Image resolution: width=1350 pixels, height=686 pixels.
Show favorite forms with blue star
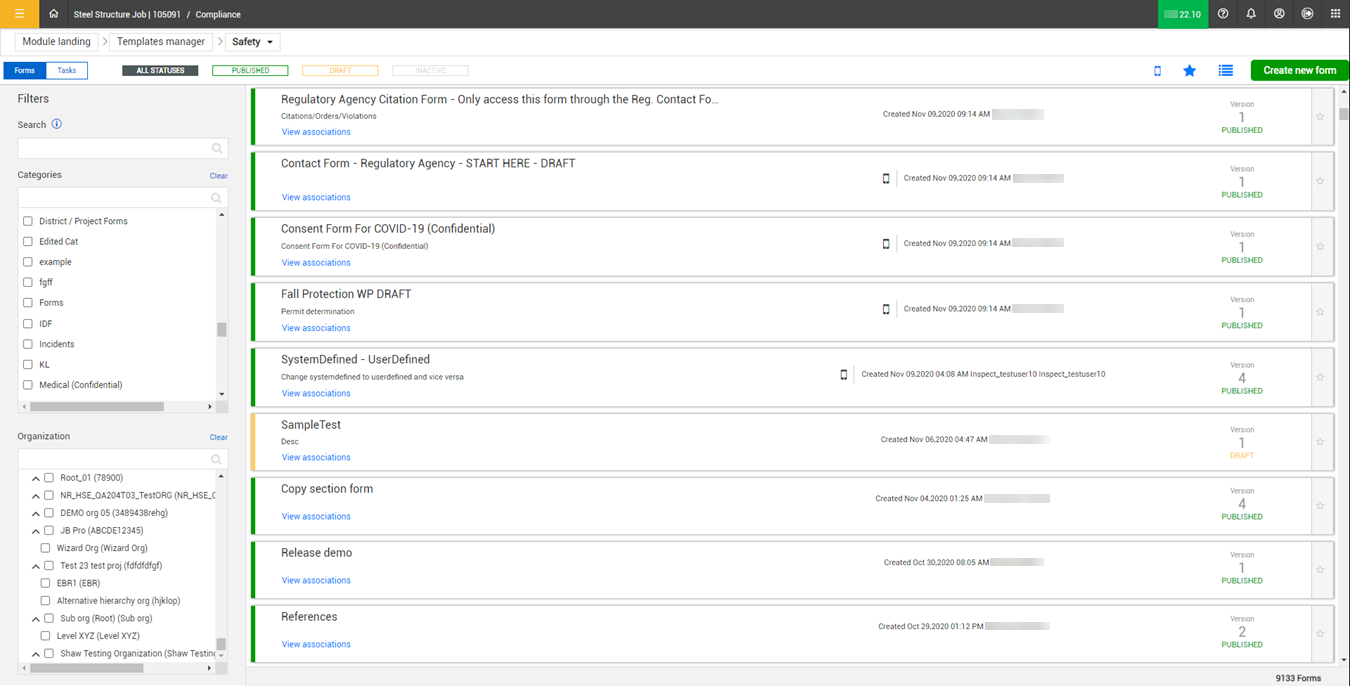1189,71
